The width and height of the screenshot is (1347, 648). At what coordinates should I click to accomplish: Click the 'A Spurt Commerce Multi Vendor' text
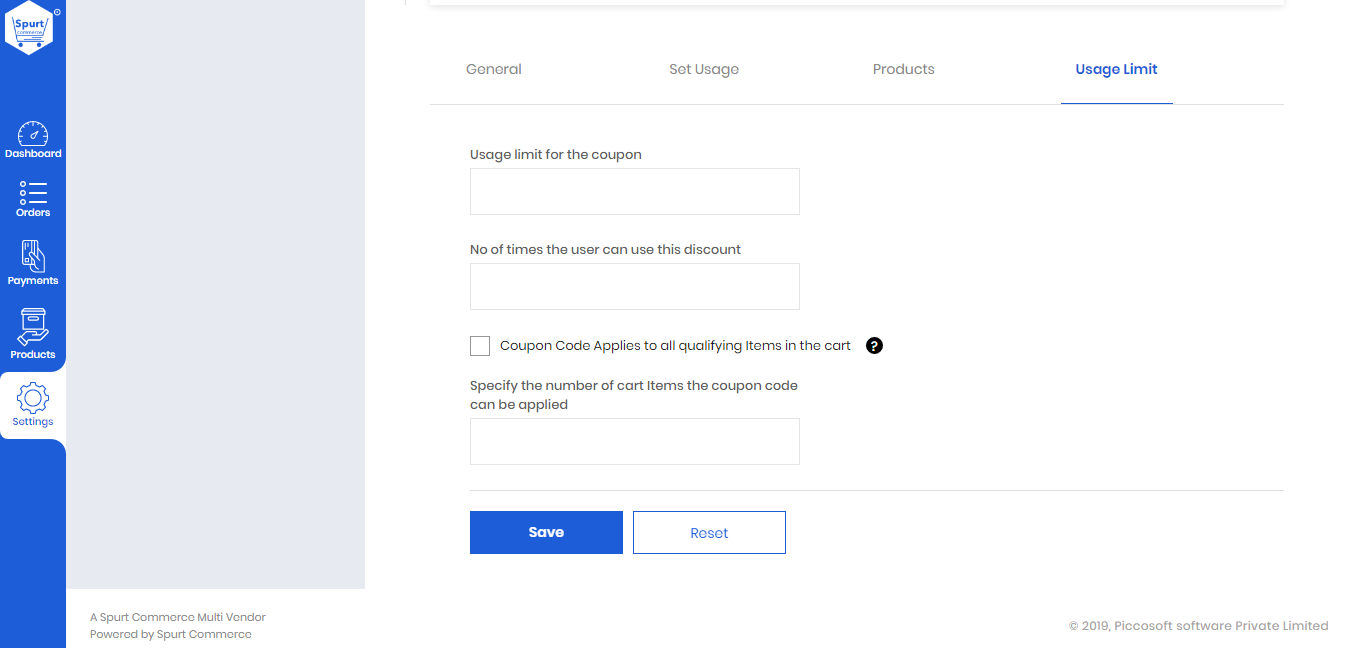tap(178, 617)
